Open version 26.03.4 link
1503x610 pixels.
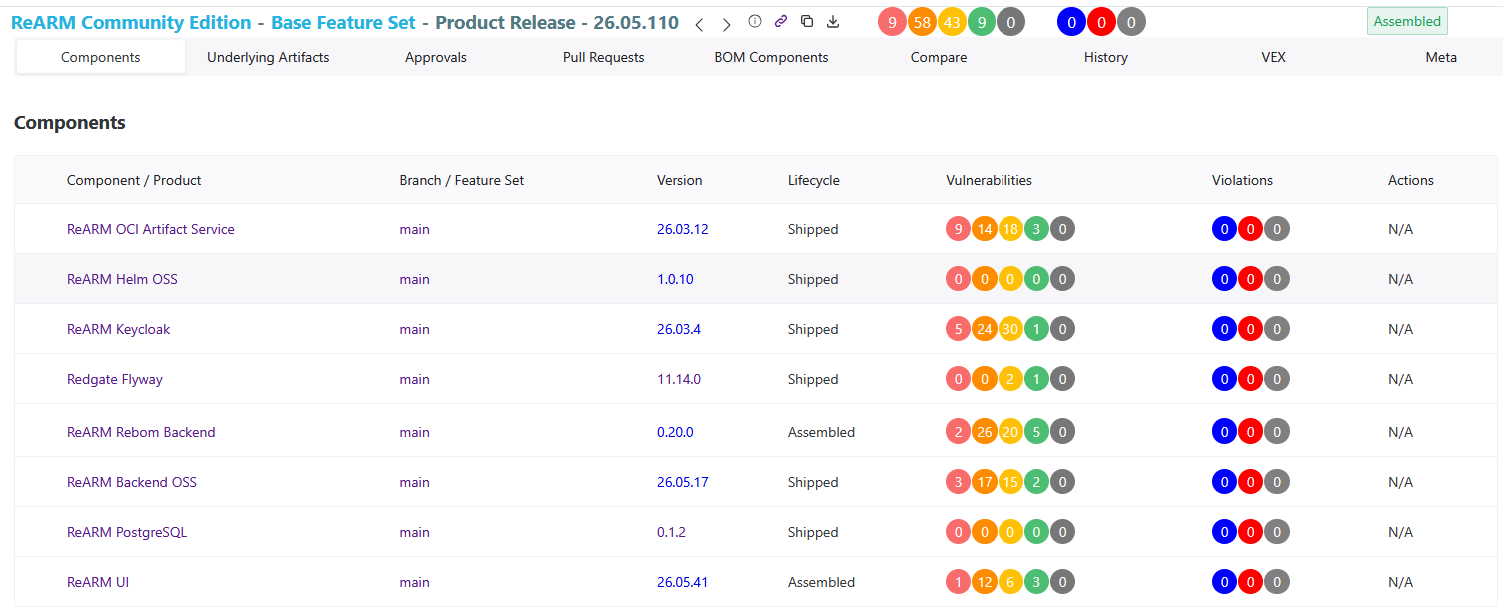coord(679,329)
